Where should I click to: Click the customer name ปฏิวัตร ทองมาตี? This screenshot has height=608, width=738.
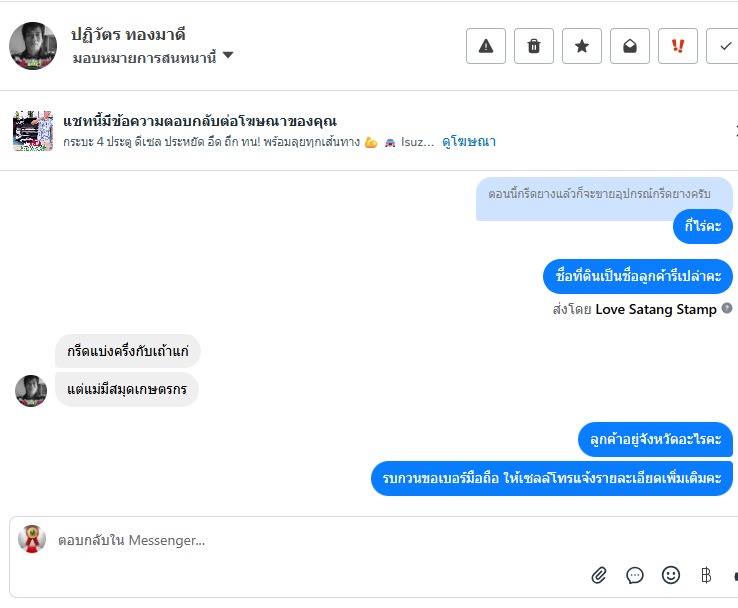[x=128, y=35]
